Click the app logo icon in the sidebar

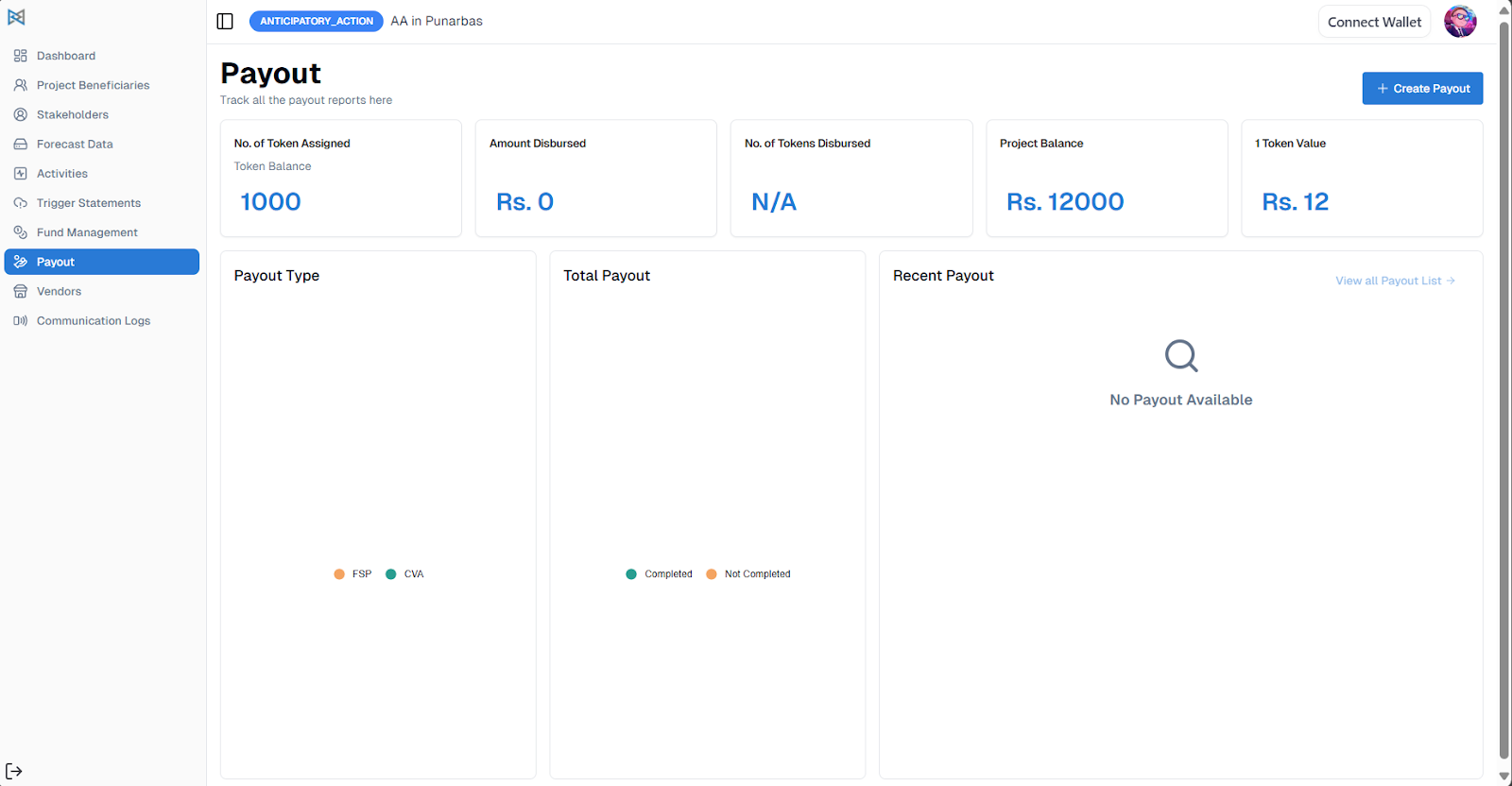[x=16, y=17]
